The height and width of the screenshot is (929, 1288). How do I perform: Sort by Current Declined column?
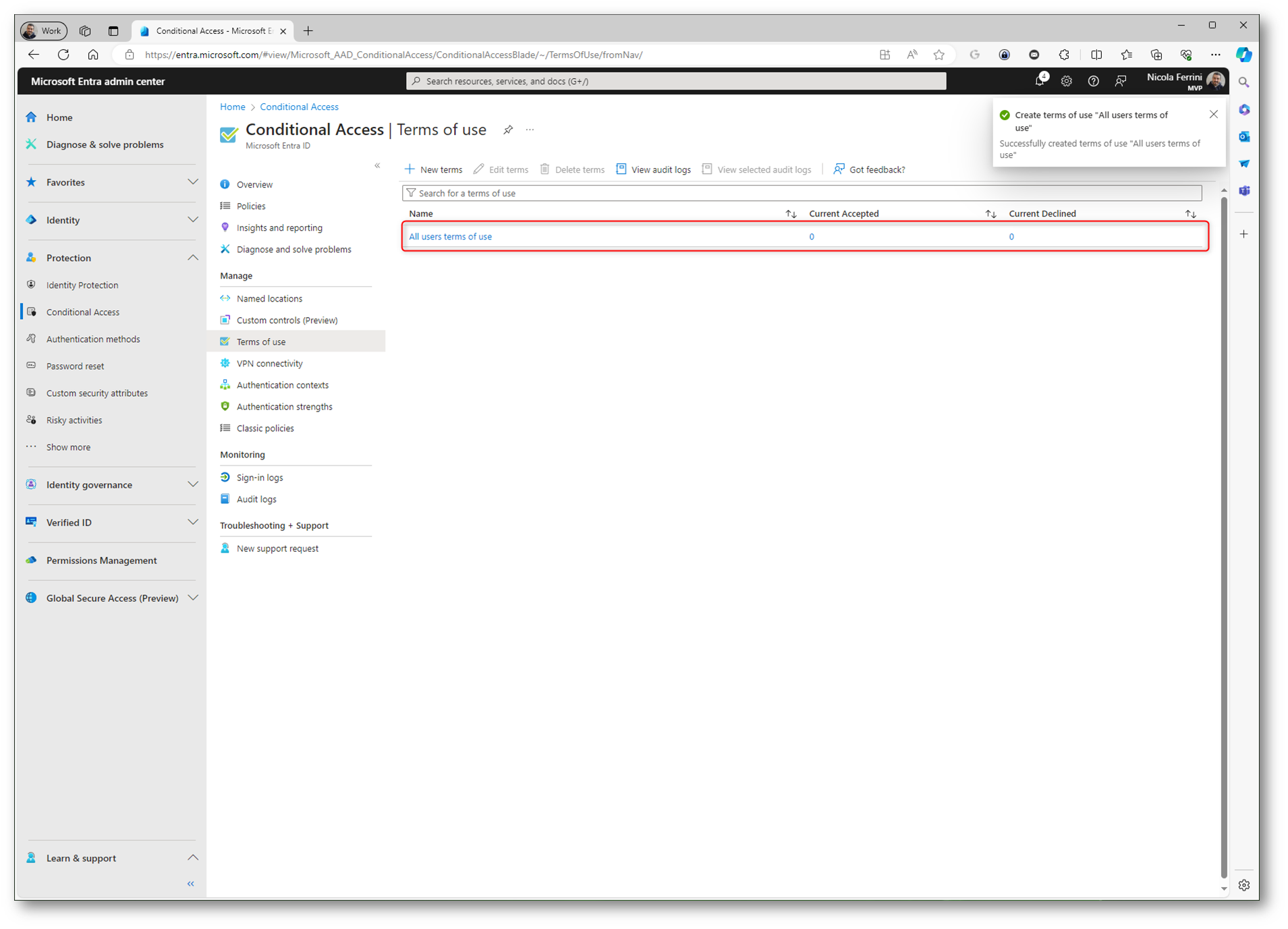click(1191, 214)
